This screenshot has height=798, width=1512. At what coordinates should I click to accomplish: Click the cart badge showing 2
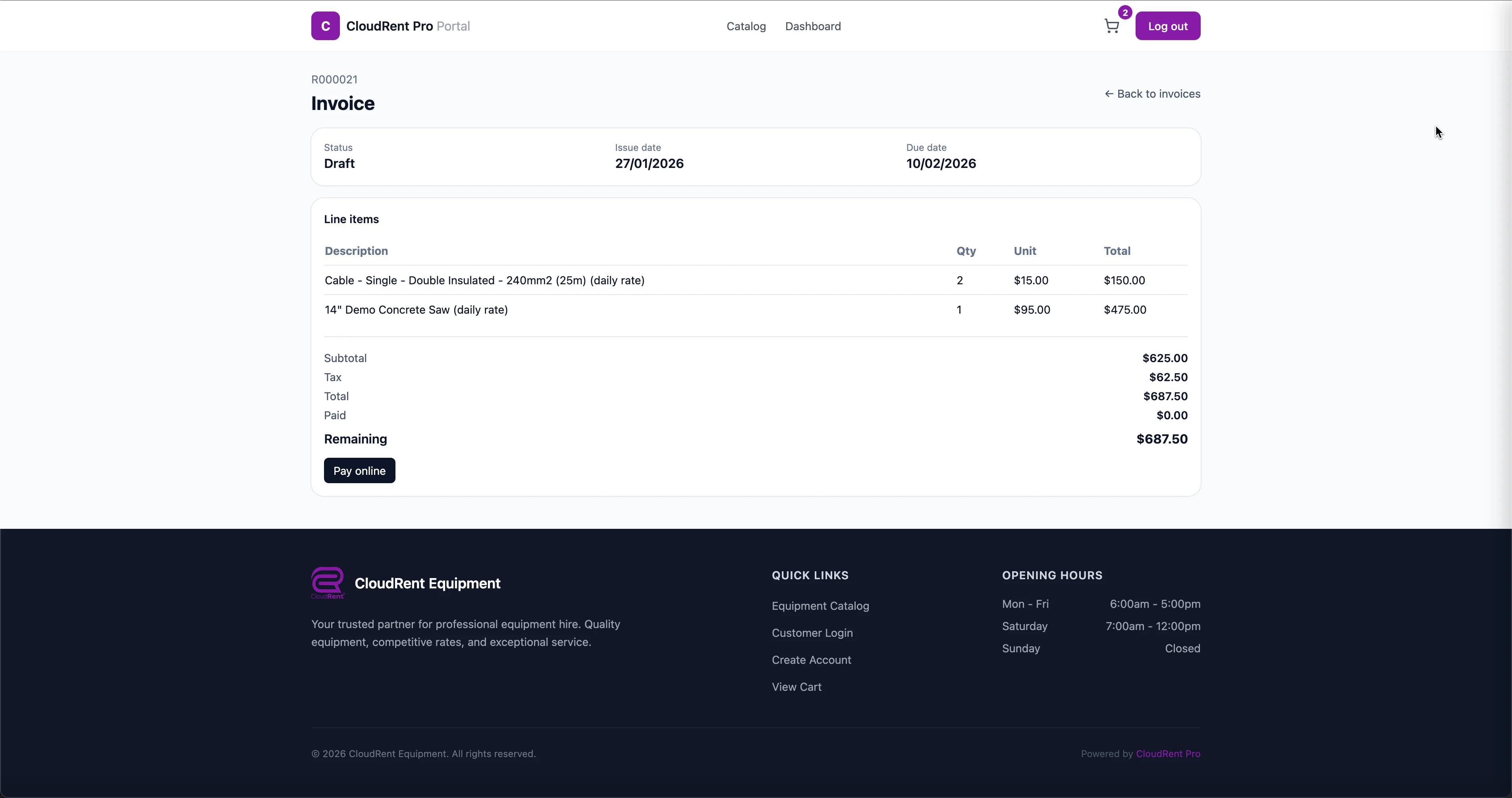[1124, 12]
